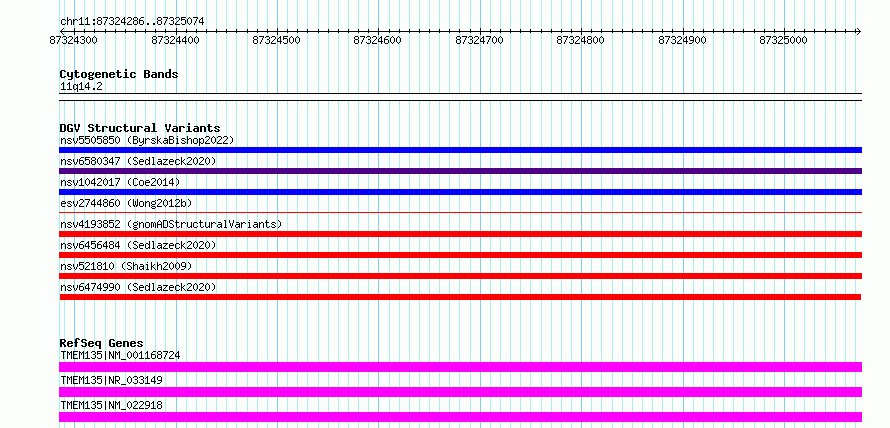Select the red nsv6456484 variant bar
Viewport: 890px width, 428px height.
(460, 255)
